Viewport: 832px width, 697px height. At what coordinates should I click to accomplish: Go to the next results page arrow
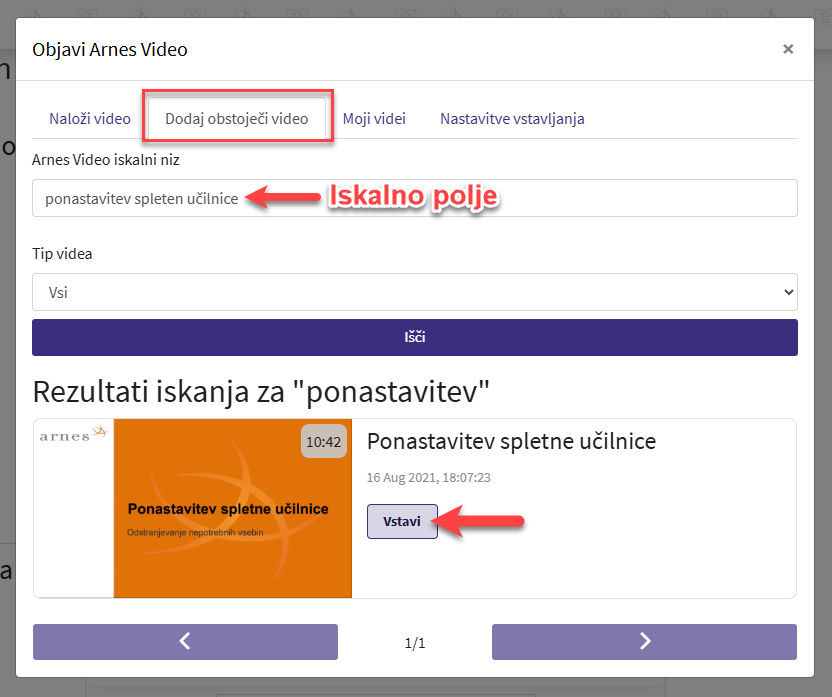(x=644, y=642)
